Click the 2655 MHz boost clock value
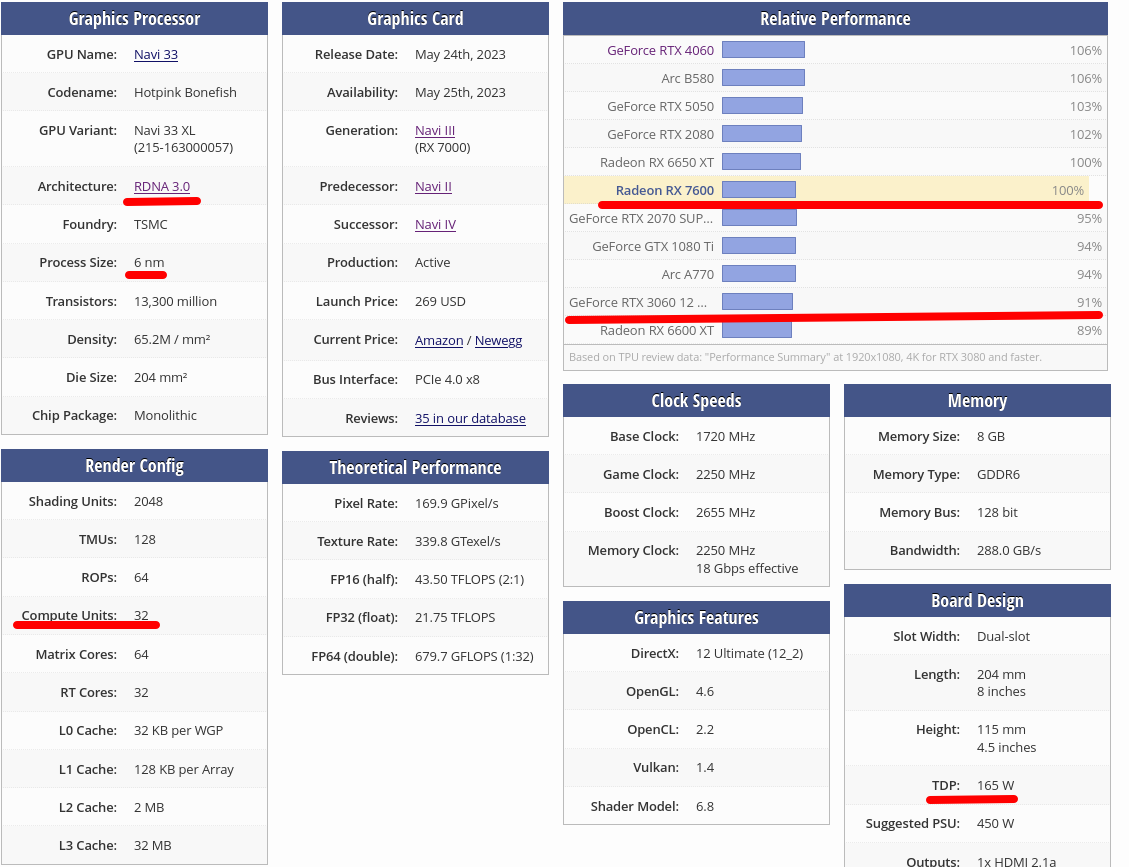1129x867 pixels. point(726,513)
